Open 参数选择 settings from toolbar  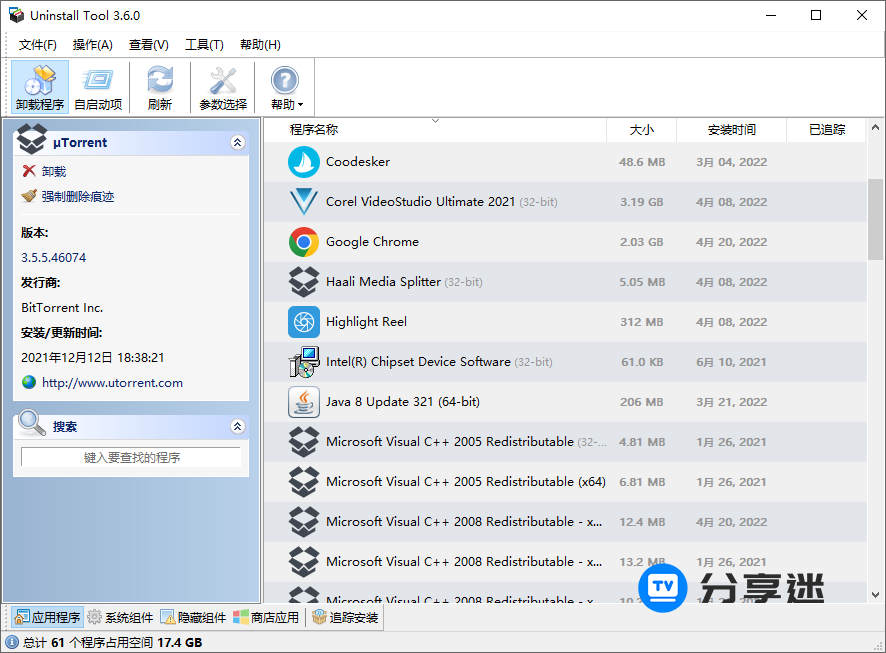(x=222, y=86)
